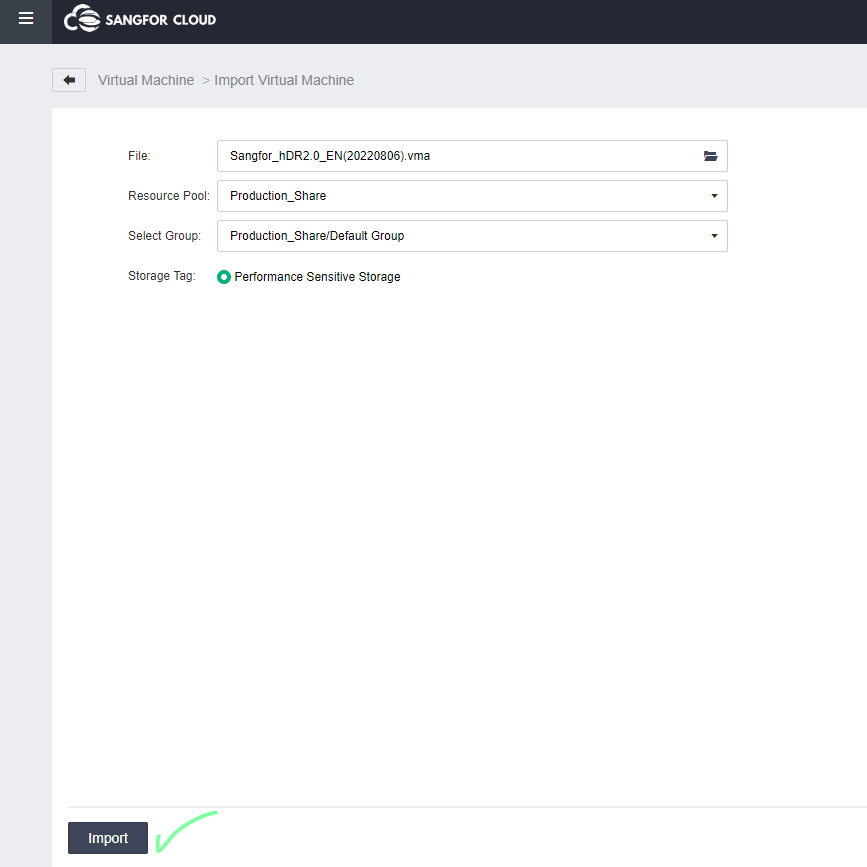
Task: Select the Sangfor_hDR2.0_EN vma filename text
Action: [330, 156]
